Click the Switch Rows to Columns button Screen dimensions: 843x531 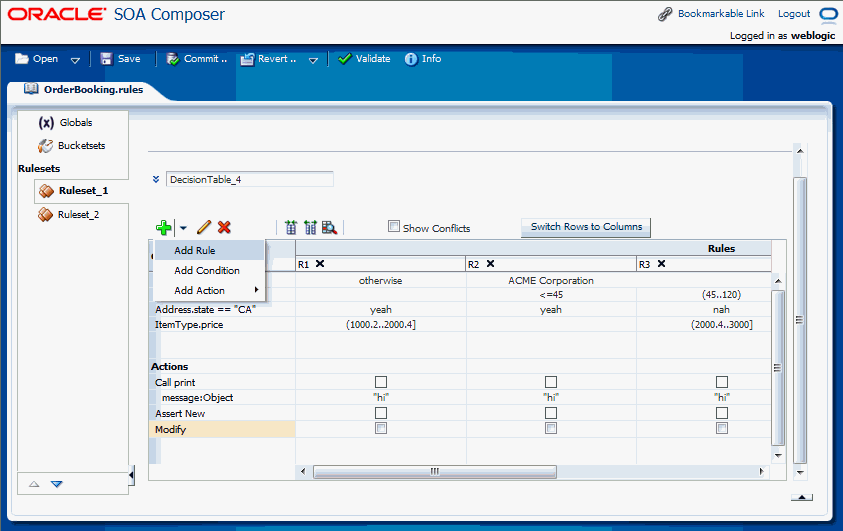586,227
